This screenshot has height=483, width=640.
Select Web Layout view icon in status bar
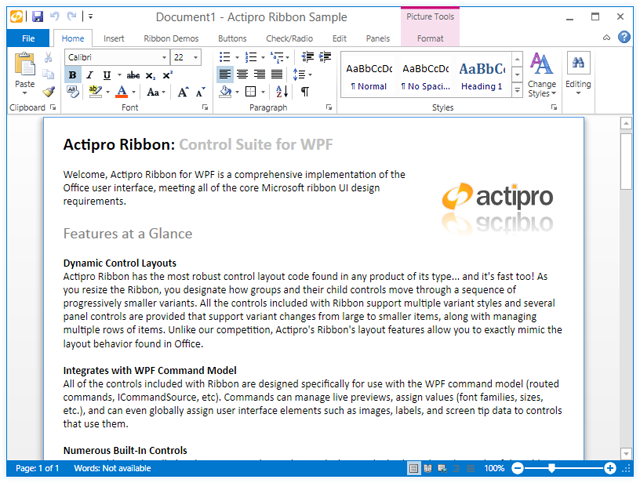(442, 468)
